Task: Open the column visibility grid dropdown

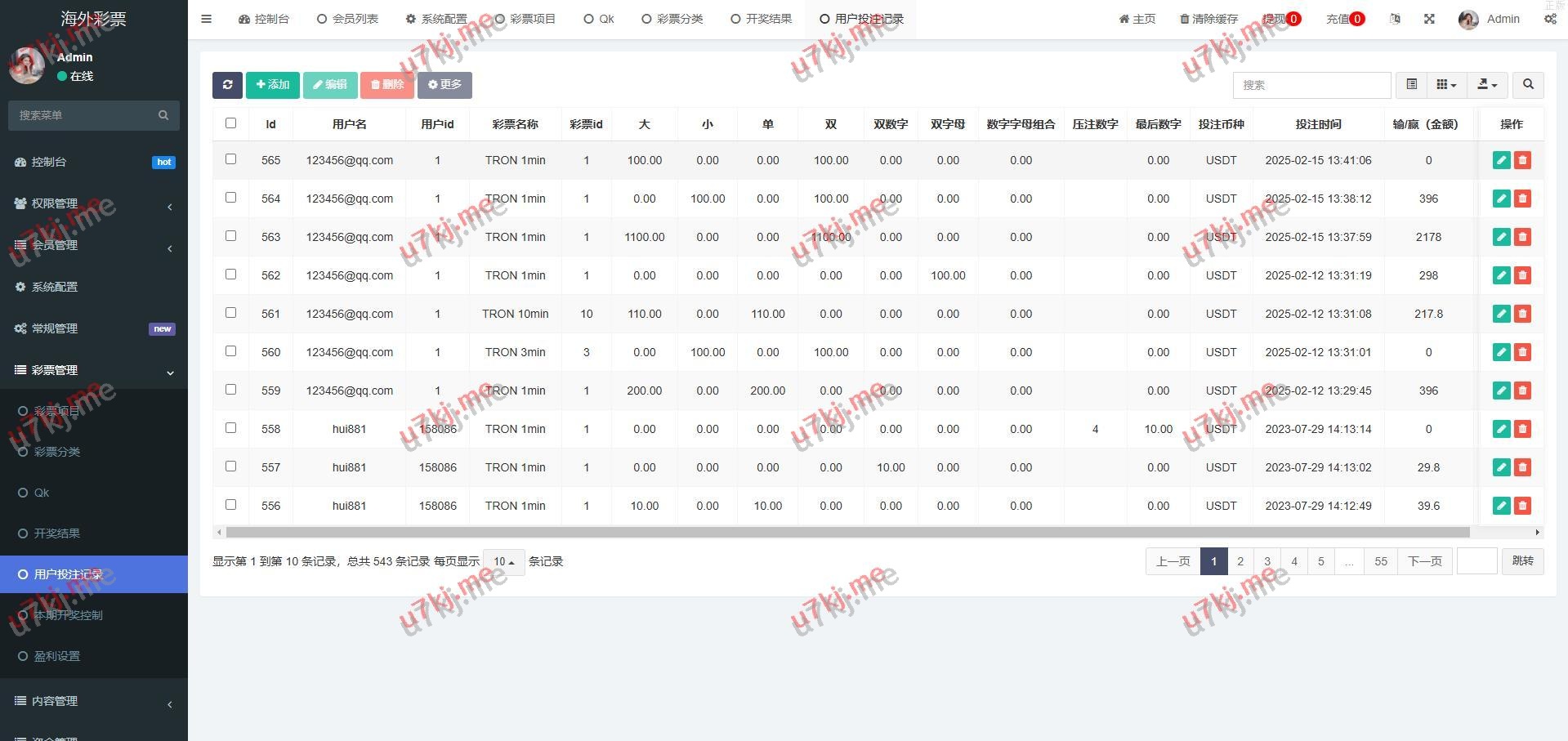Action: 1445,85
